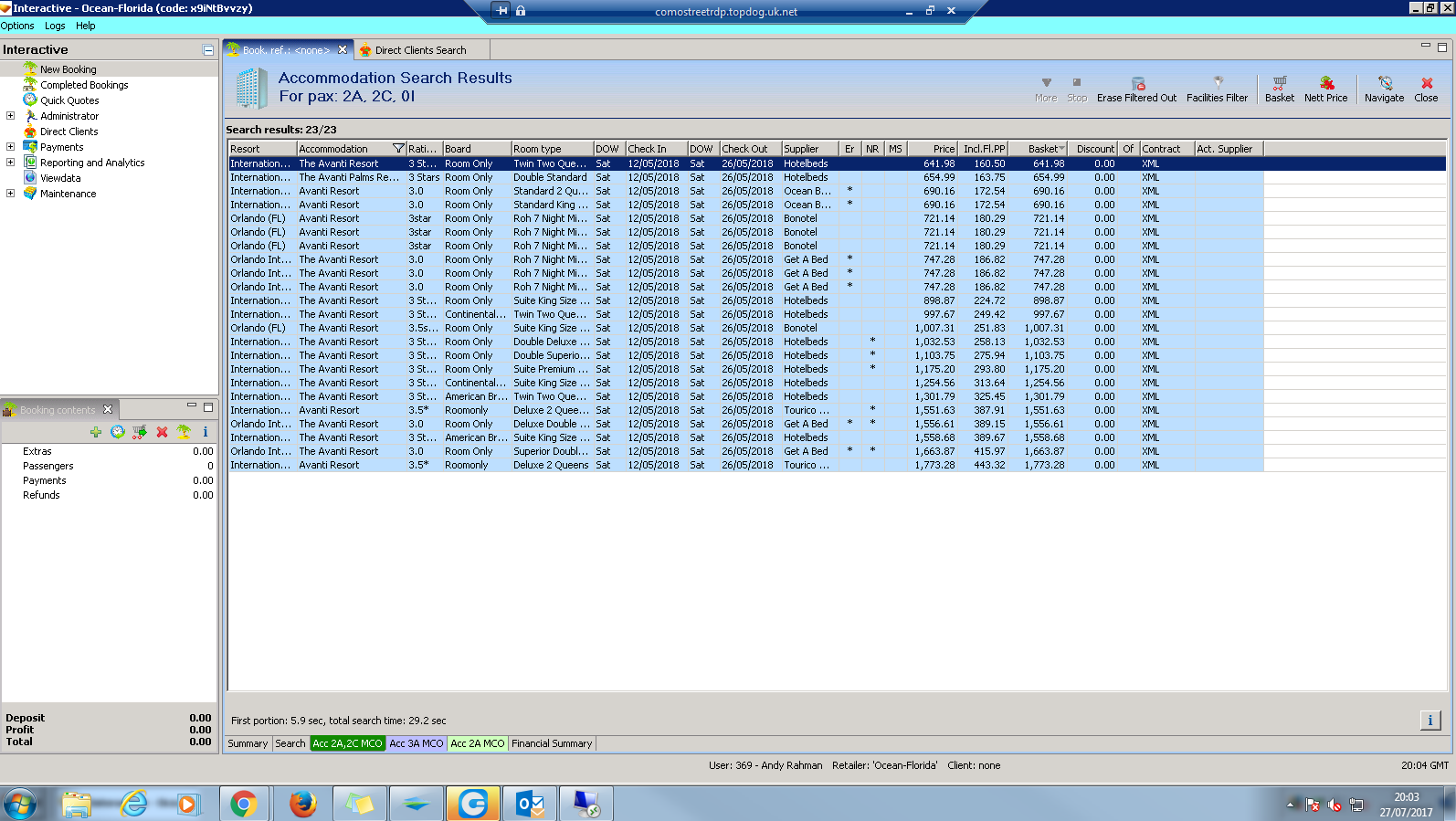Click the greyed More arrow icon
Image resolution: width=1456 pixels, height=821 pixels.
(x=1047, y=82)
